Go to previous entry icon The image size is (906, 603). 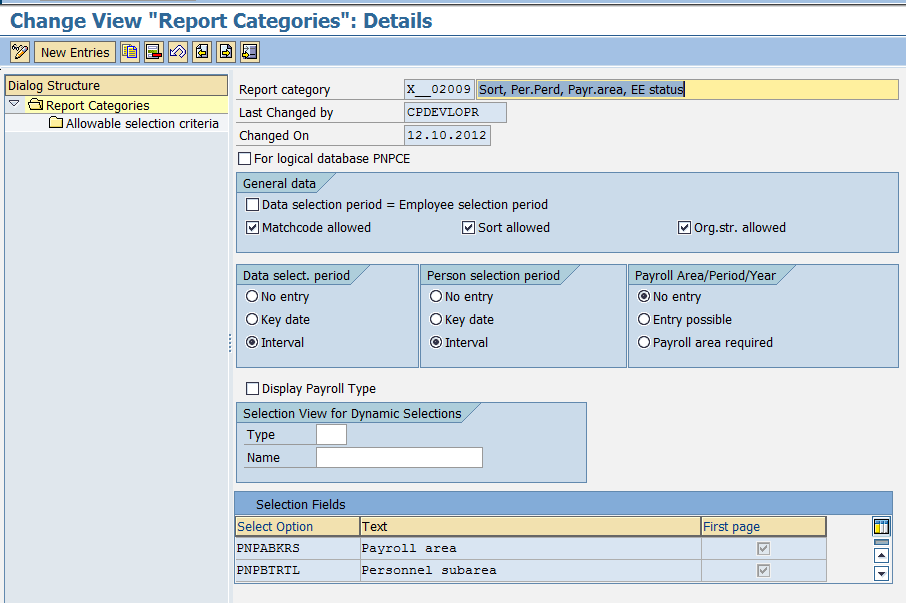(202, 52)
